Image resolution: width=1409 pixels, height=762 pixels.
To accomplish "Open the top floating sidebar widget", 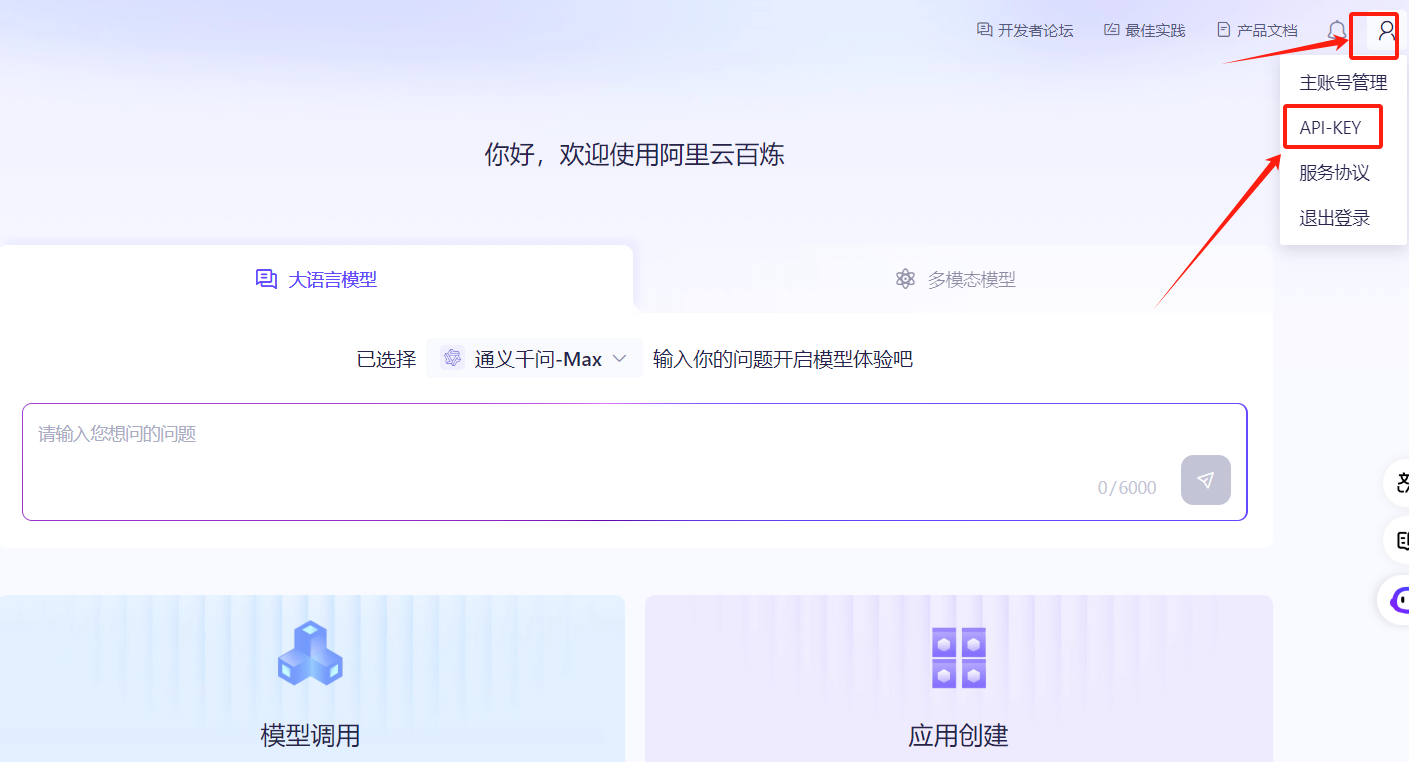I will [1398, 484].
